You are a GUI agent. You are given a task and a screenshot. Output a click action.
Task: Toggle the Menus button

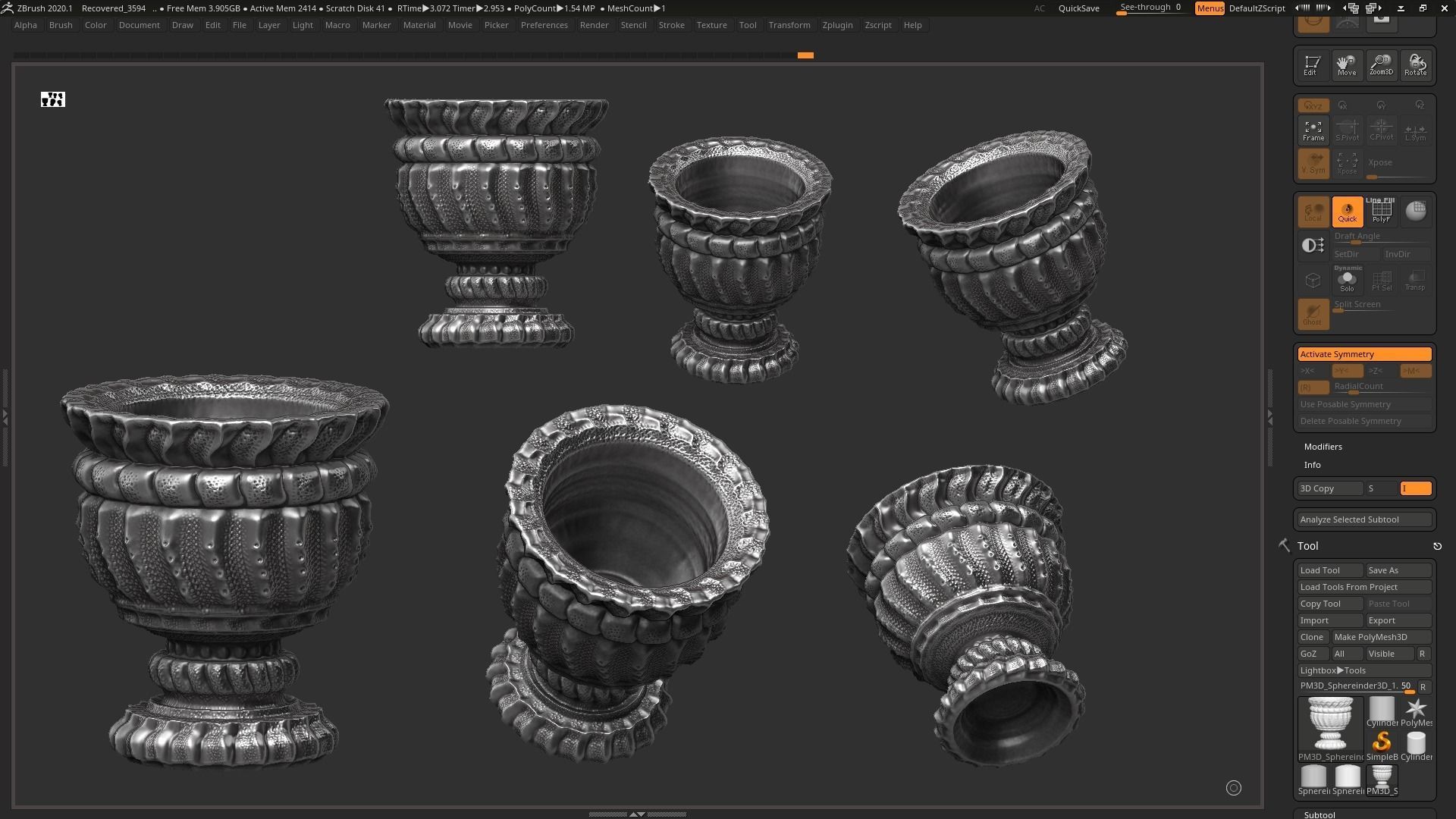1210,8
